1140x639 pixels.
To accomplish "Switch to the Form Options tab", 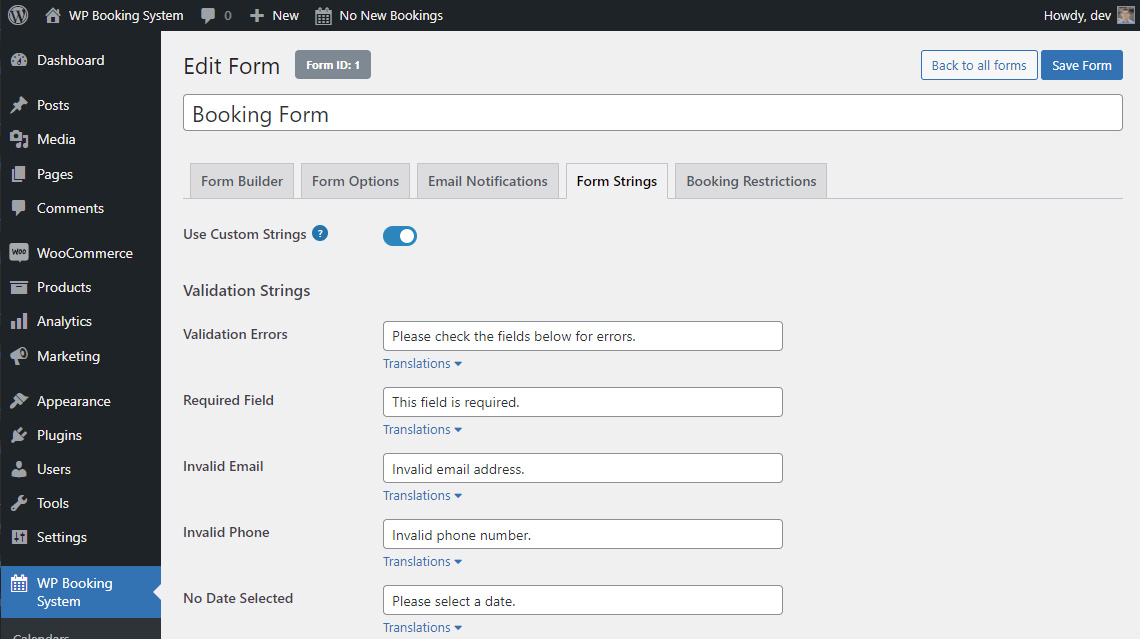I will point(356,181).
